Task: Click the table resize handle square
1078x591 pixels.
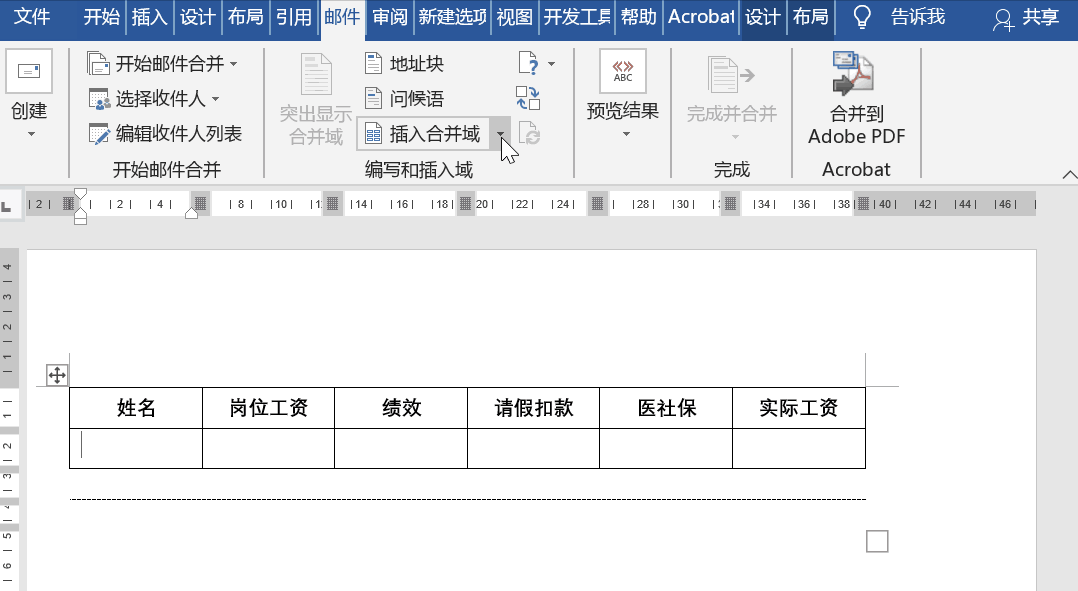Action: [877, 542]
